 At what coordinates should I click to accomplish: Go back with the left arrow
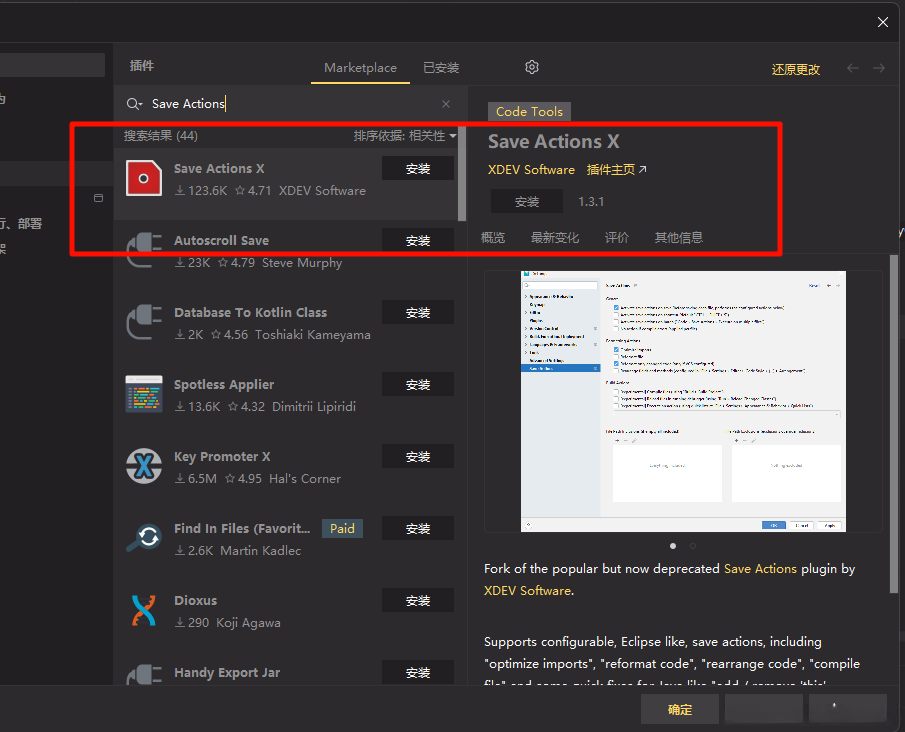click(852, 68)
